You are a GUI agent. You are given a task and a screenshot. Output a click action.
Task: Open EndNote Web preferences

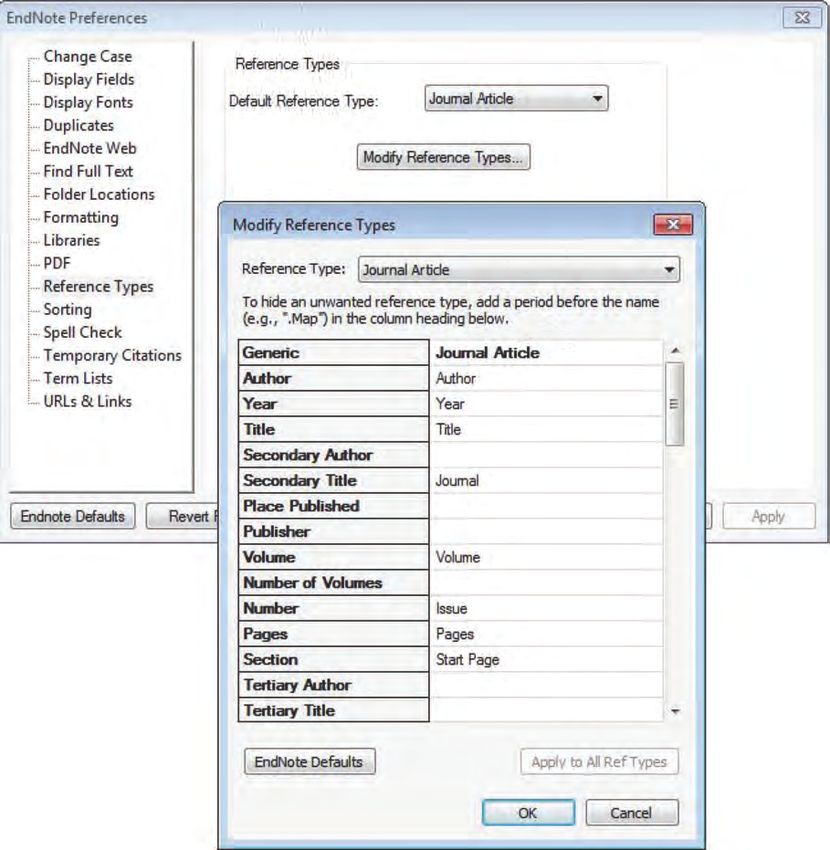coord(89,149)
